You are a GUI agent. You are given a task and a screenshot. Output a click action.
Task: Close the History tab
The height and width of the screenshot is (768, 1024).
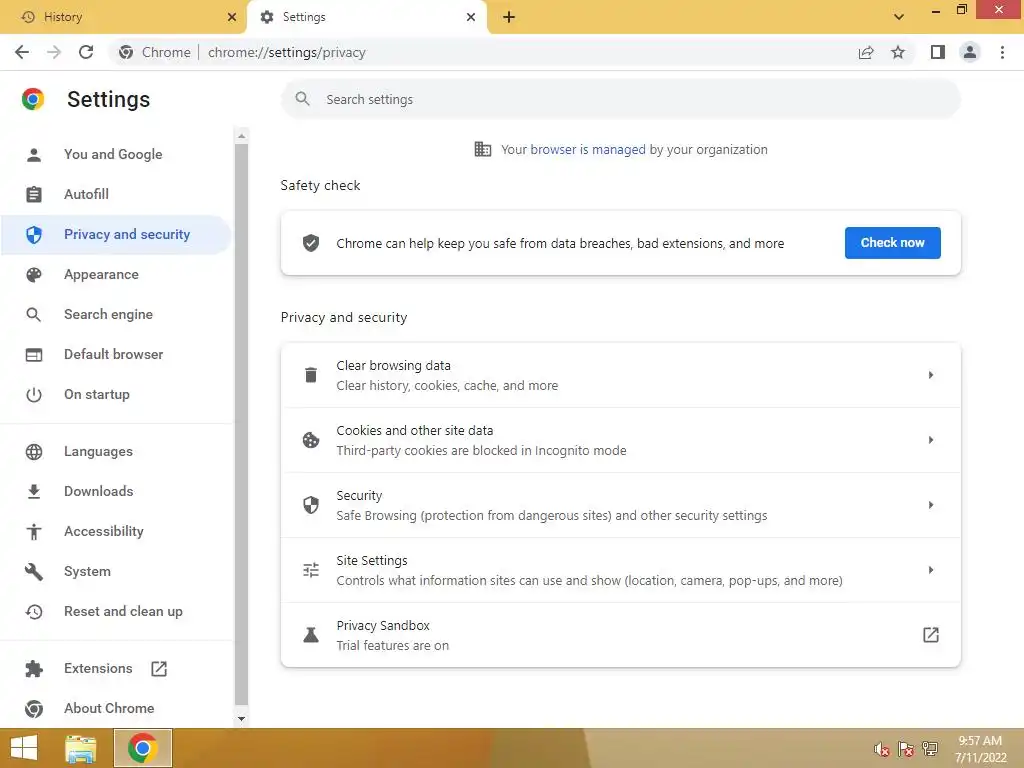[232, 17]
